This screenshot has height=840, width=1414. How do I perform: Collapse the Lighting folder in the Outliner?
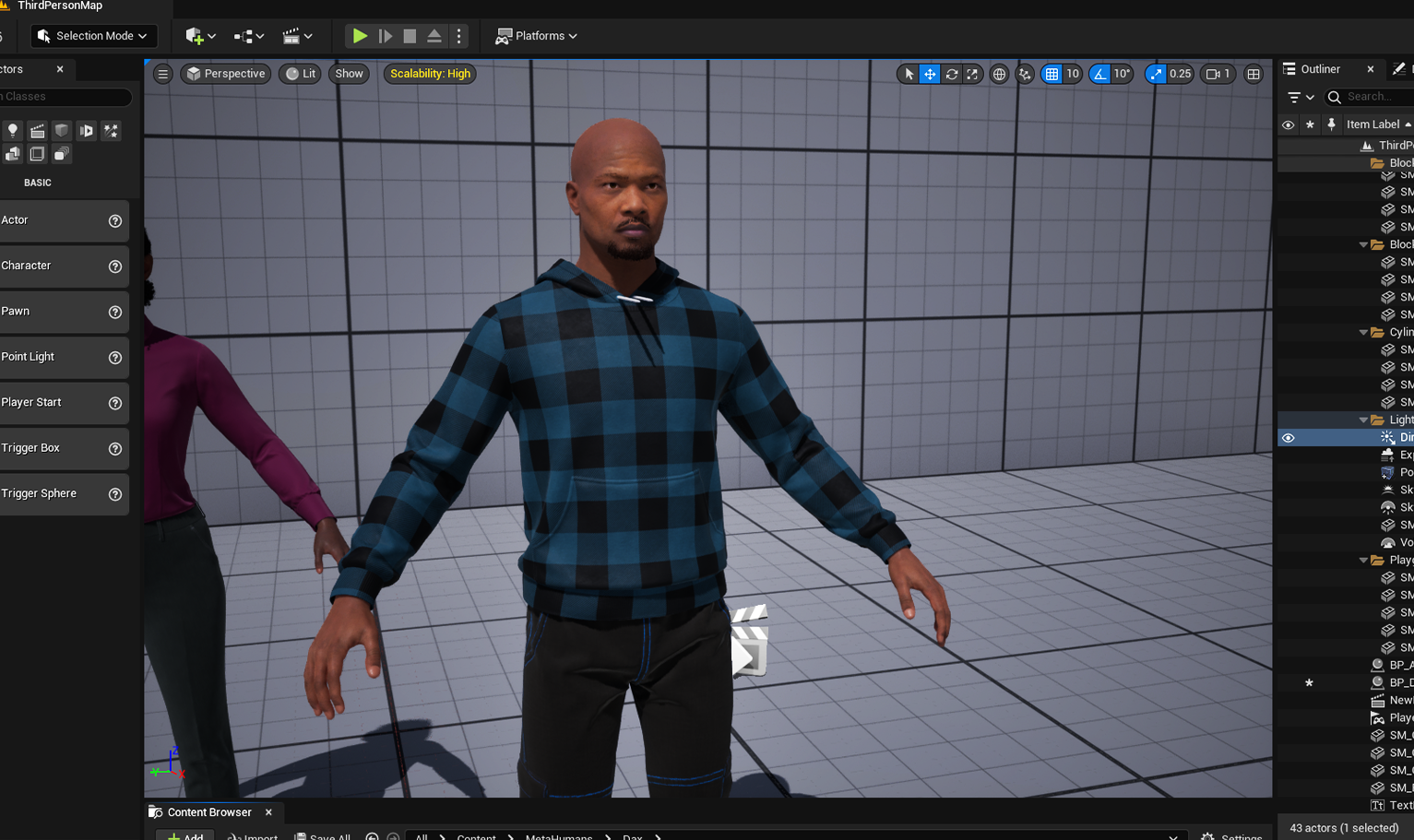[x=1363, y=420]
